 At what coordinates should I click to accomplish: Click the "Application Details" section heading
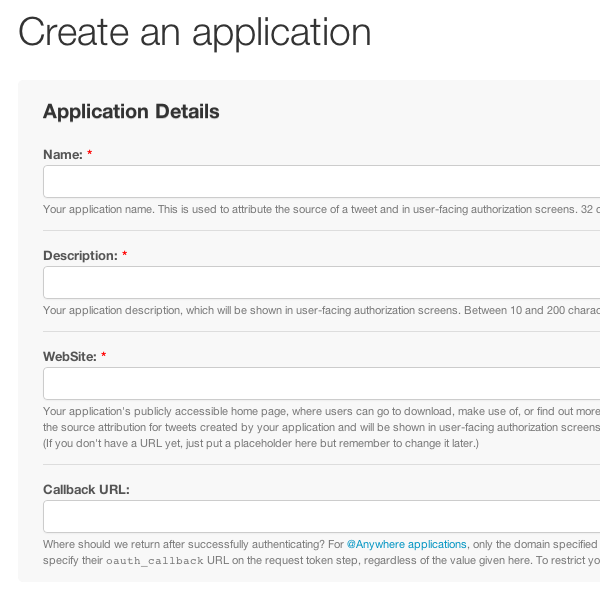coord(131,112)
